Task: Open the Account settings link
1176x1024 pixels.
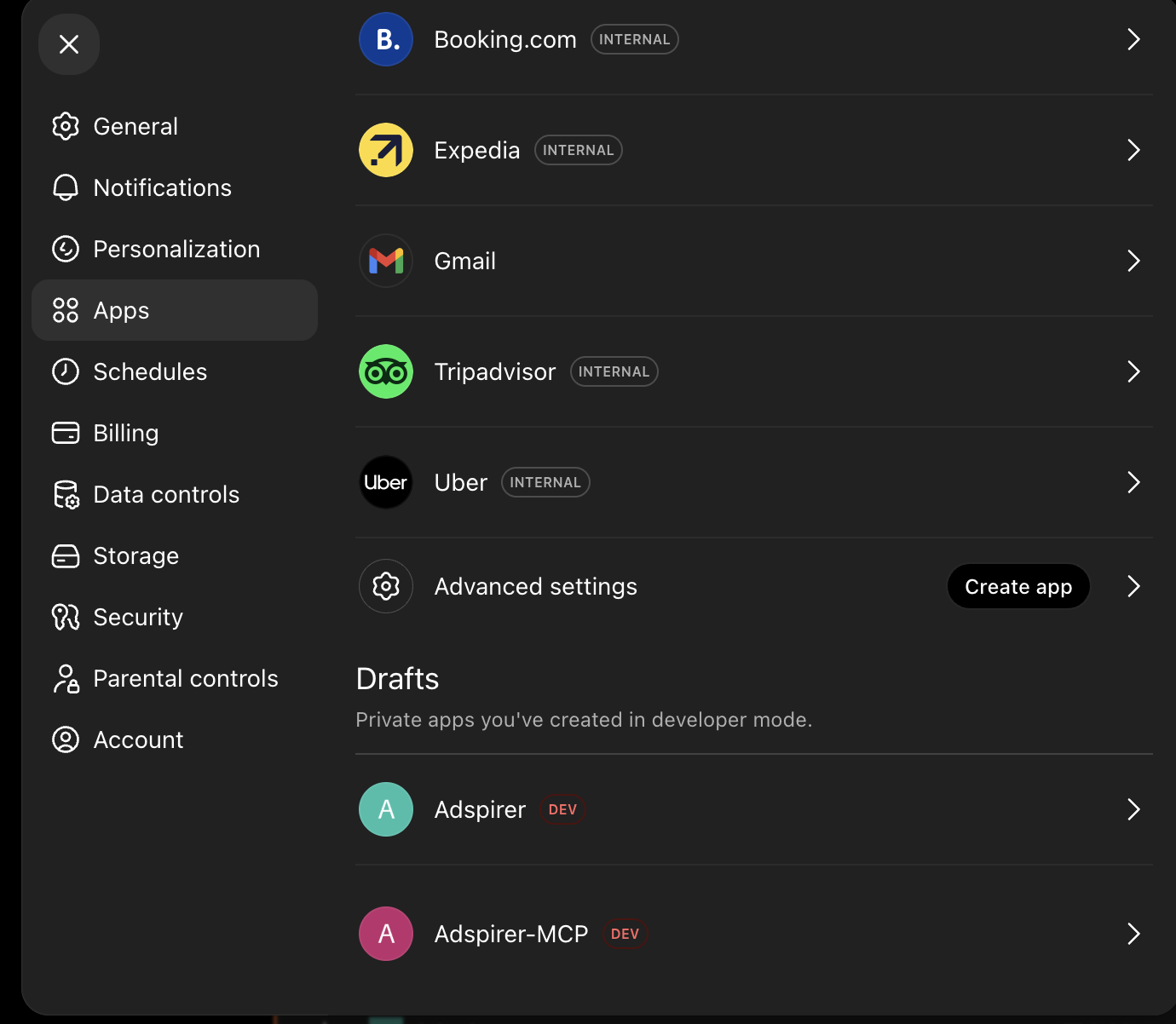Action: (x=175, y=739)
